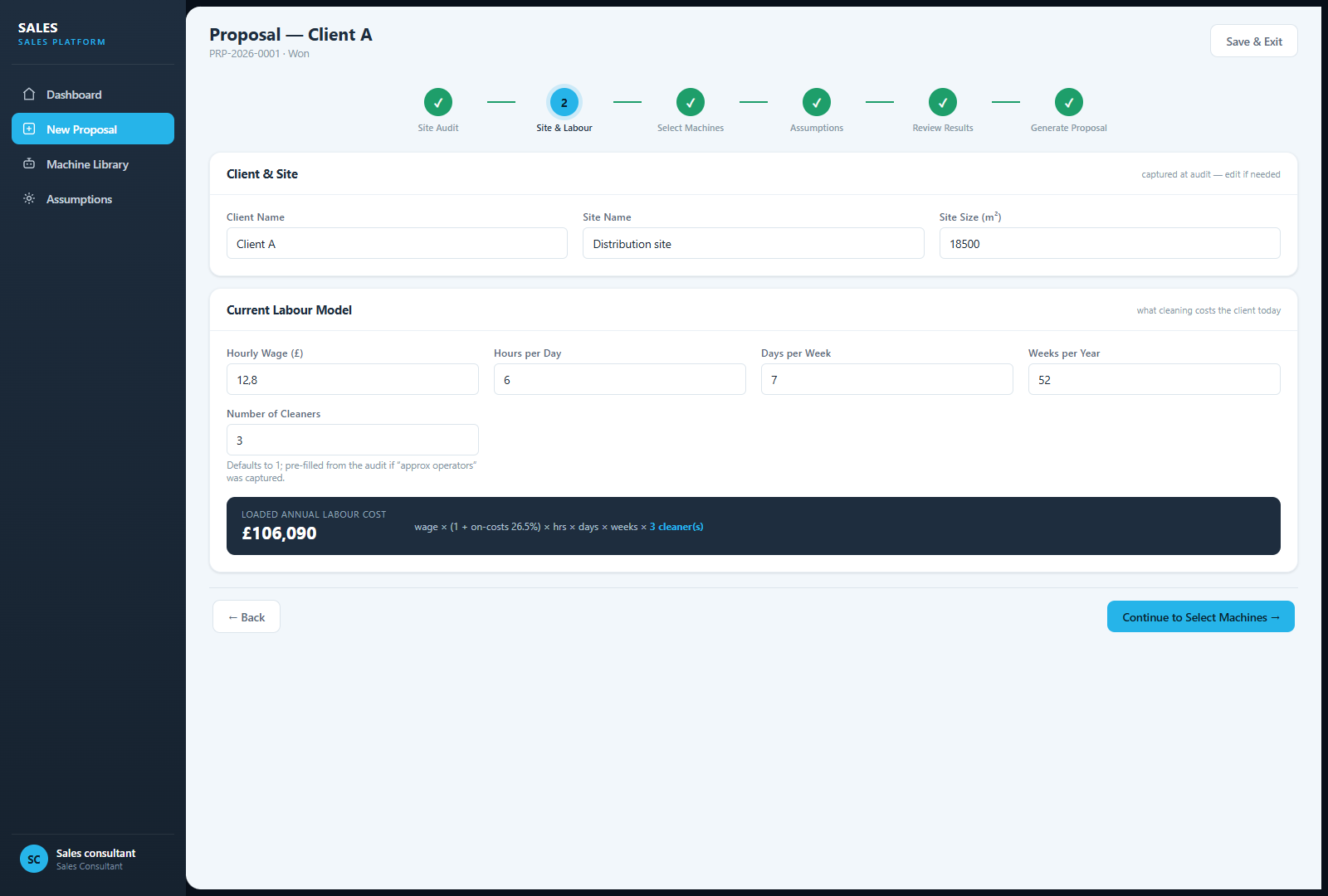Screen dimensions: 1328x896
Task: Click the SC user avatar
Action: click(x=34, y=859)
